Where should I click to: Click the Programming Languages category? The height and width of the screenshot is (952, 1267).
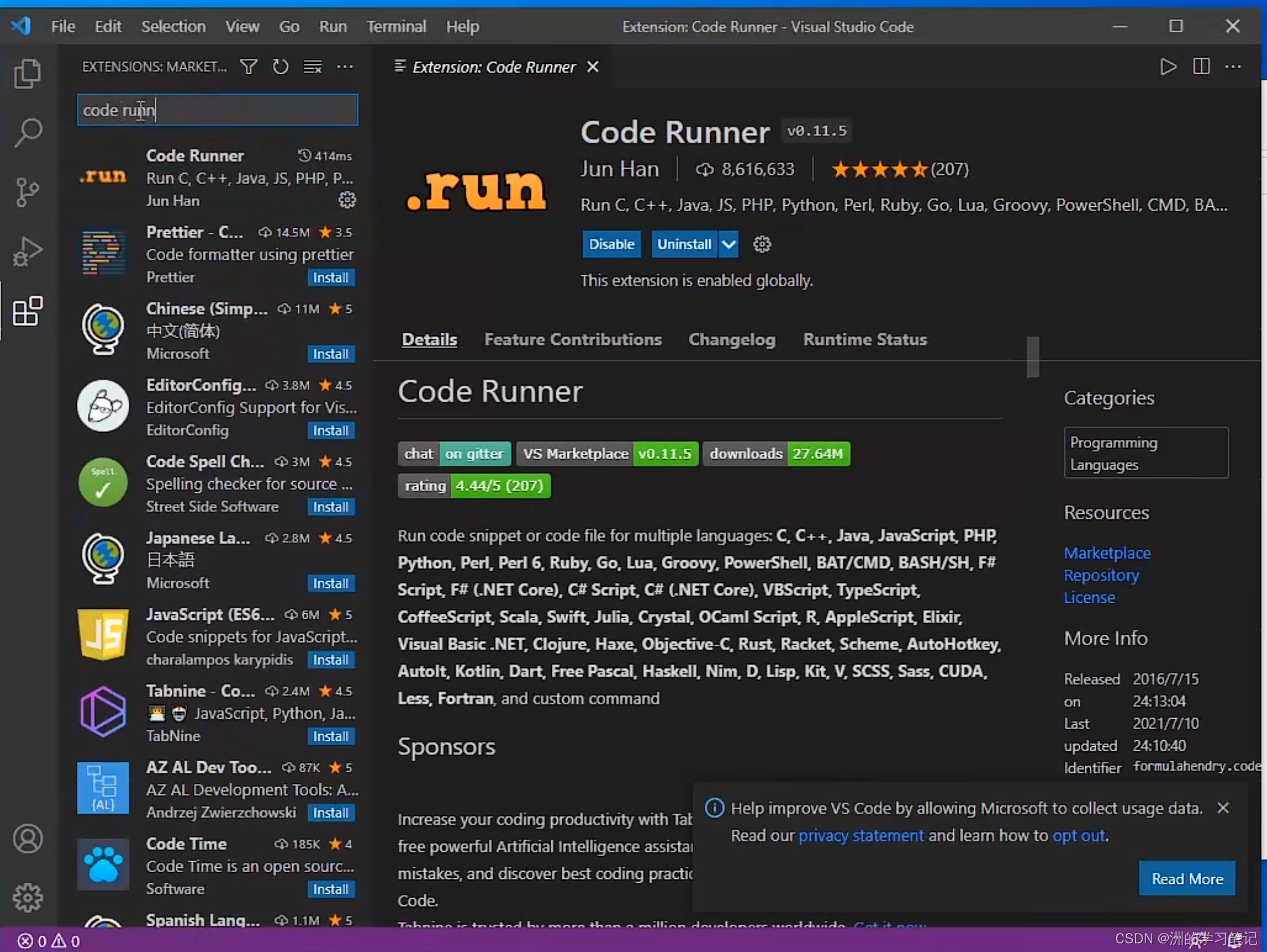(1145, 453)
